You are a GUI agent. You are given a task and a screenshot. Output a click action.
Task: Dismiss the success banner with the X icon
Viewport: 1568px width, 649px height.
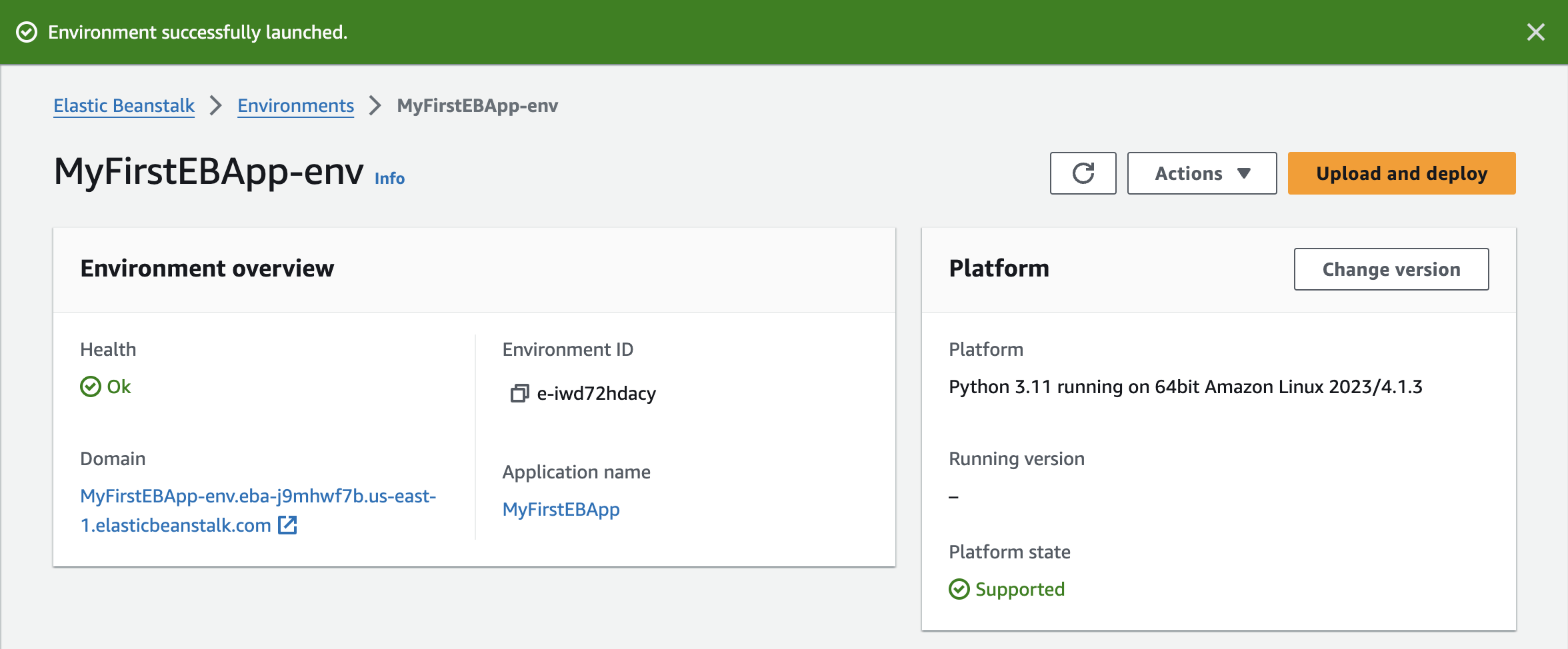click(1536, 32)
